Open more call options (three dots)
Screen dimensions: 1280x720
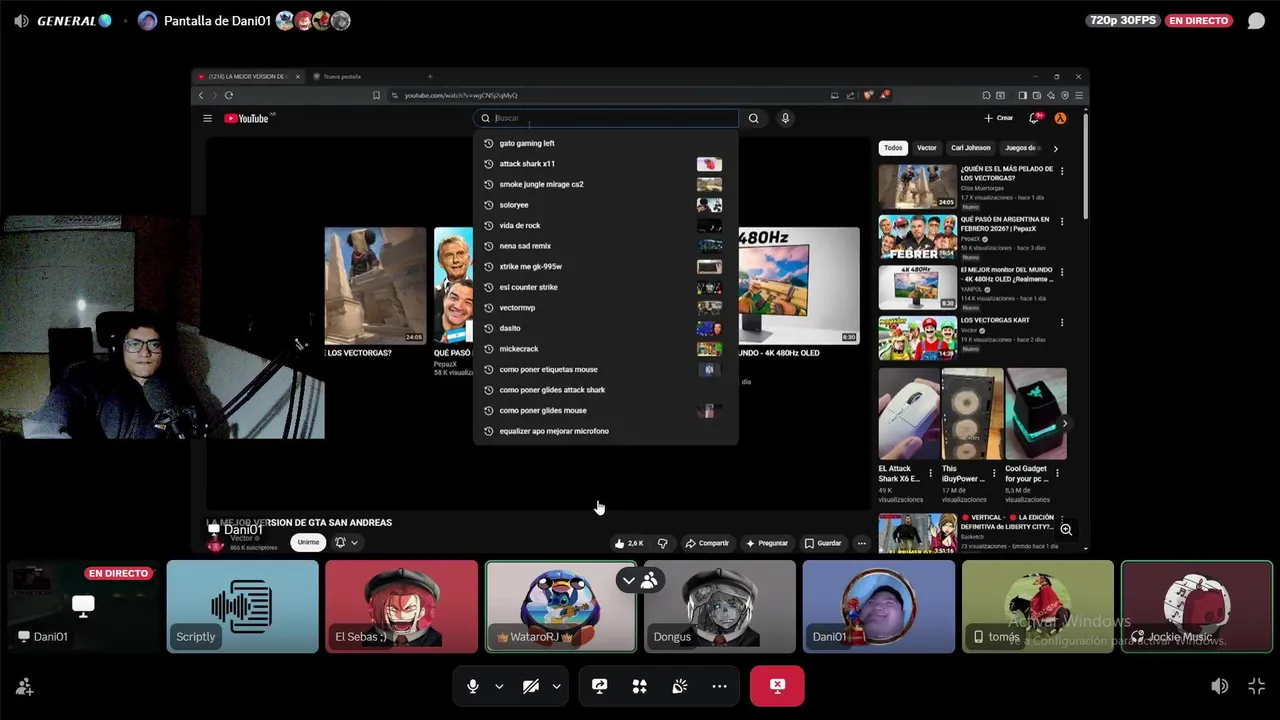(719, 686)
